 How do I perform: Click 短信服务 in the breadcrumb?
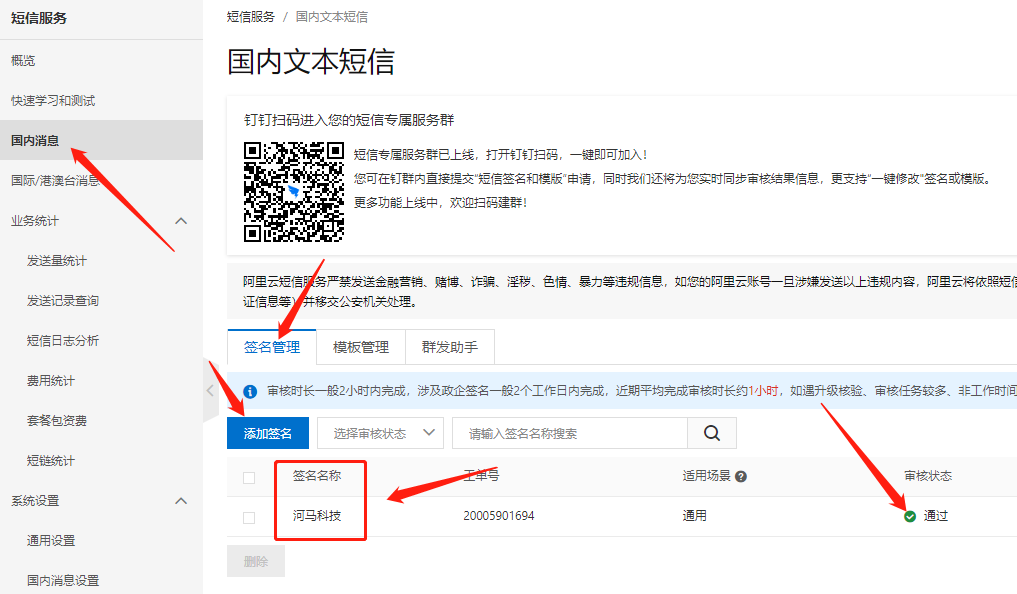[x=251, y=17]
